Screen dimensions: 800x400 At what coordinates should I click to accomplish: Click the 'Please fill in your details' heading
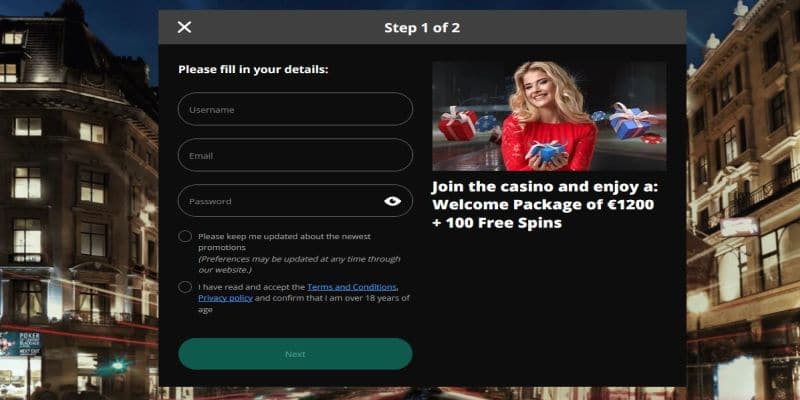coord(253,69)
